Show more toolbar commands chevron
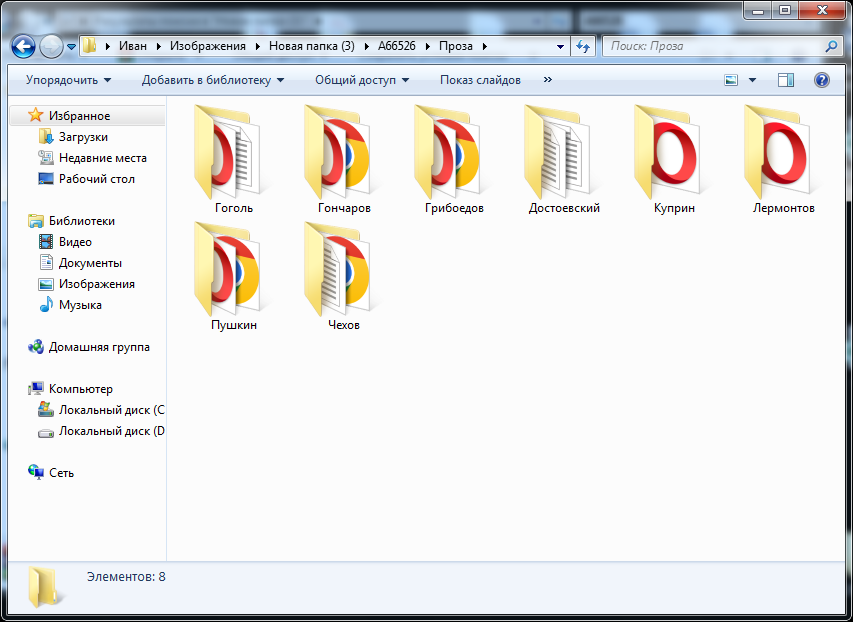This screenshot has height=622, width=853. coord(547,79)
